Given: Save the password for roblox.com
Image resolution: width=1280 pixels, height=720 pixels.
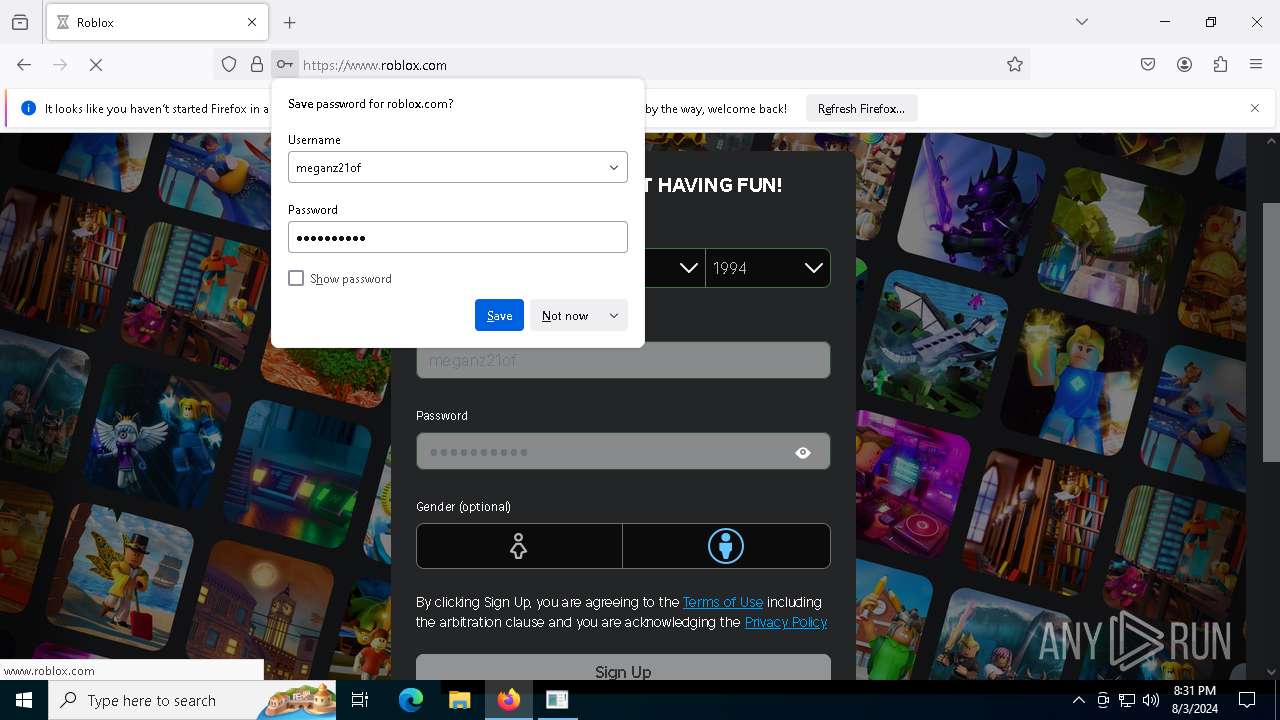Looking at the screenshot, I should pos(499,315).
